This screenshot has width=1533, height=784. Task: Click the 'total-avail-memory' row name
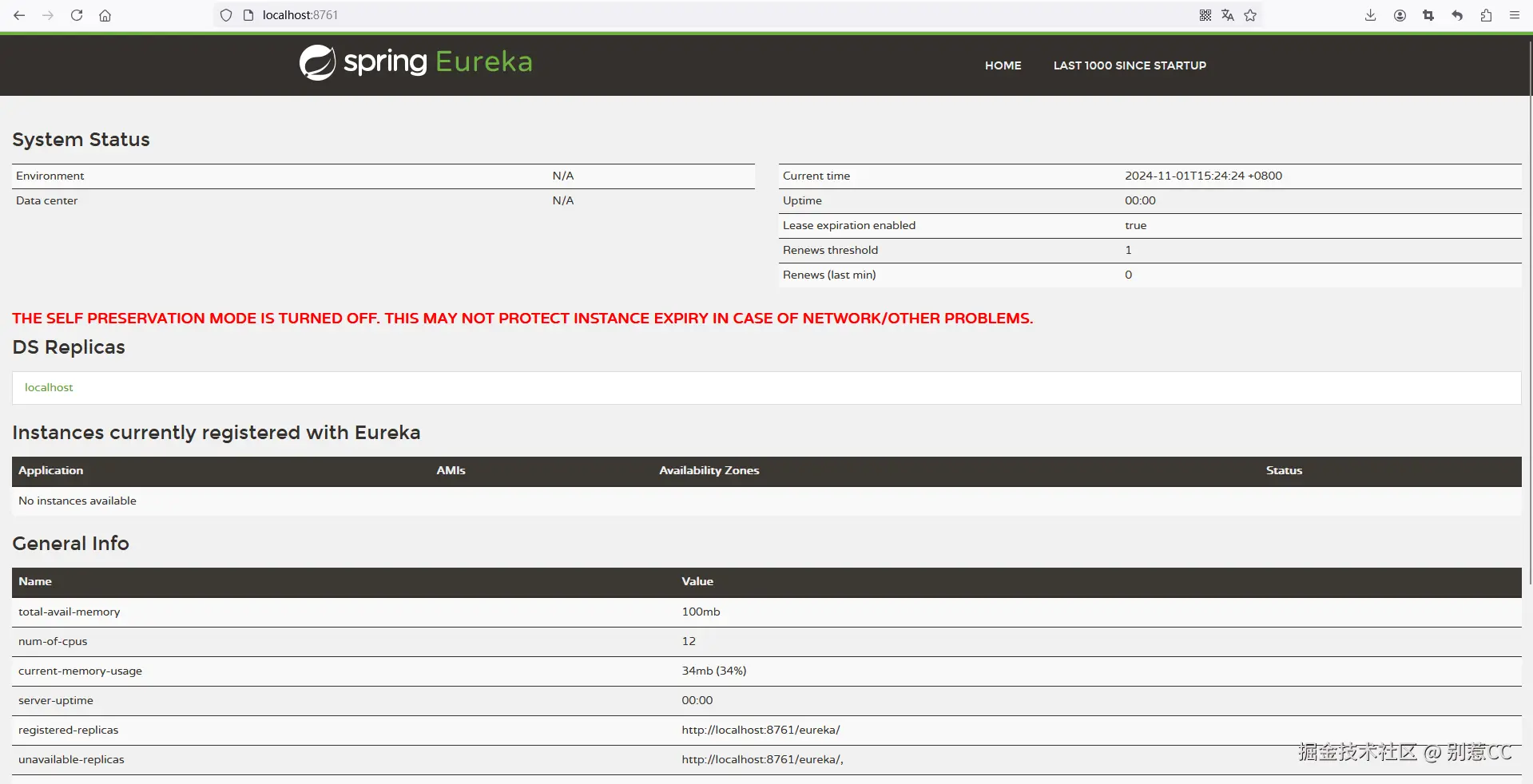click(x=70, y=612)
